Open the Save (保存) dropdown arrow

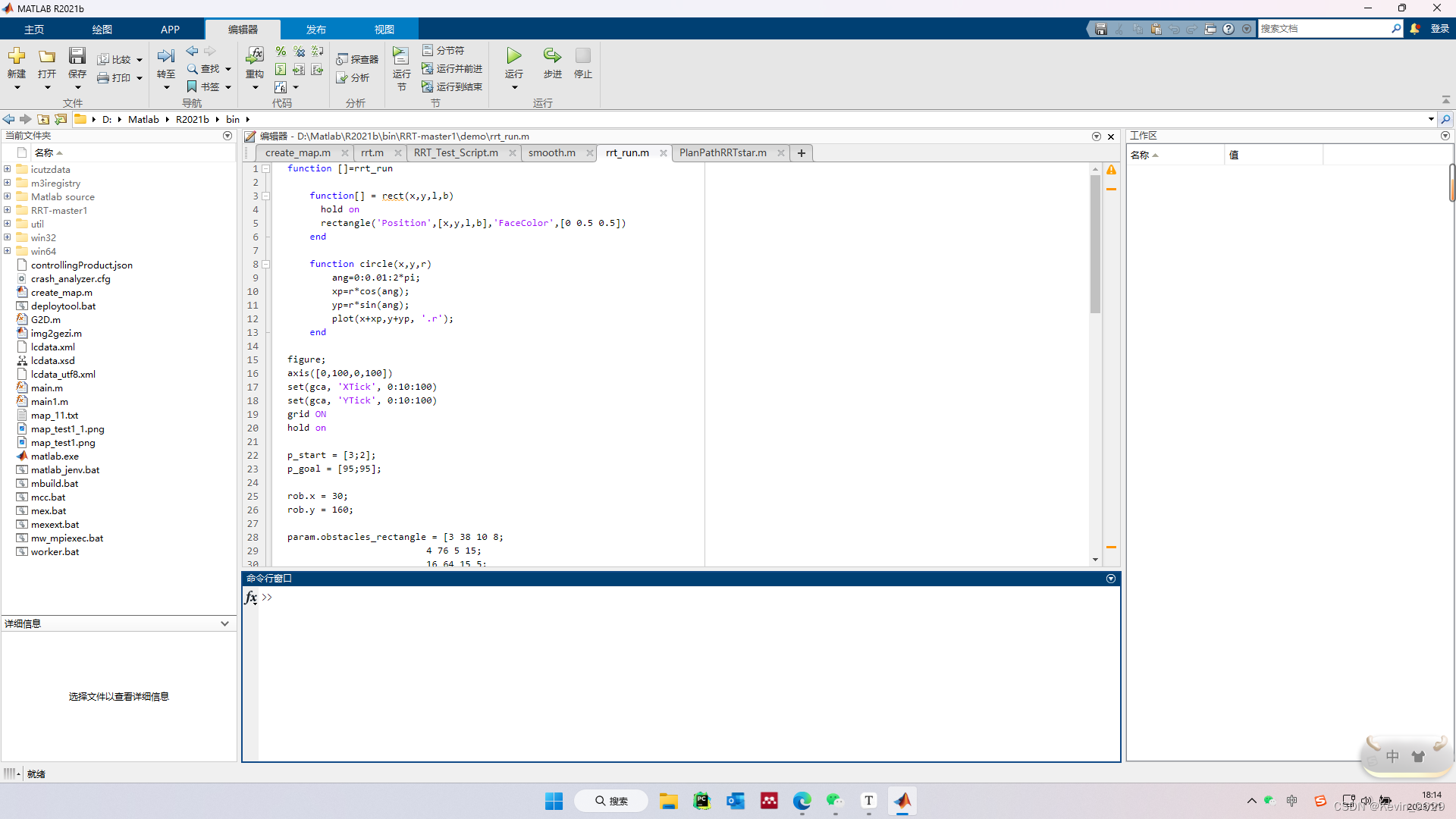tap(77, 87)
